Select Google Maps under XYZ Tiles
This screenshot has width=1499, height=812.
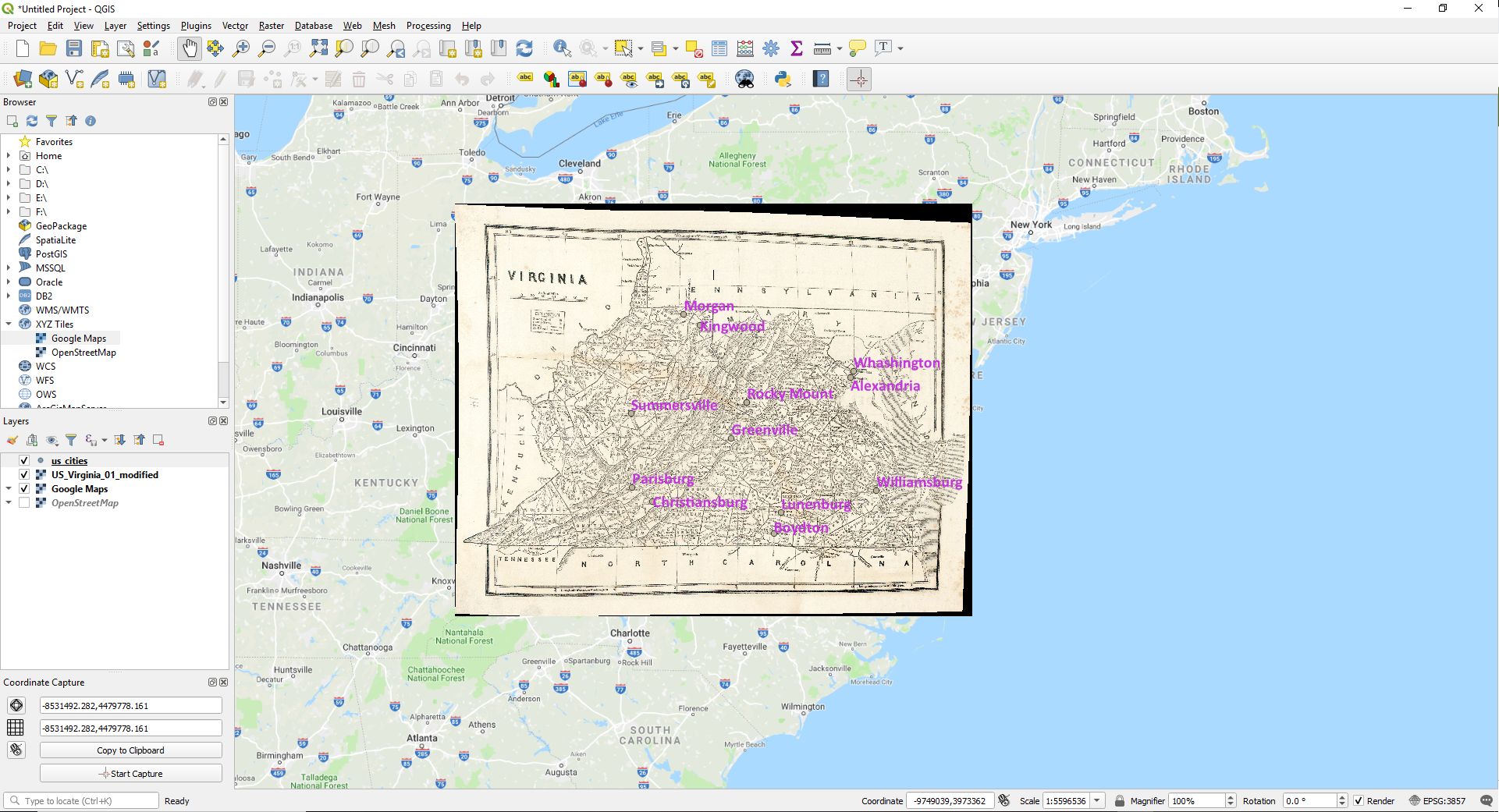pos(78,339)
